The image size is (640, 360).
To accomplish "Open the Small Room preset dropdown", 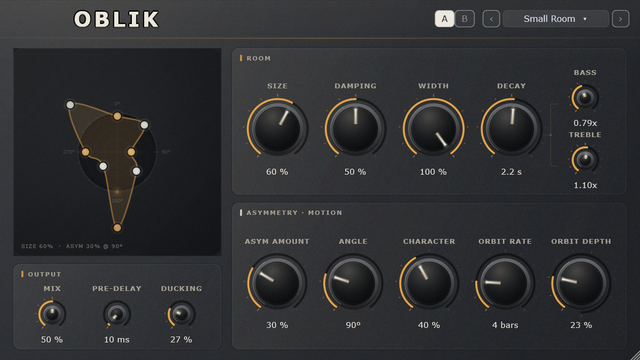I will click(556, 19).
